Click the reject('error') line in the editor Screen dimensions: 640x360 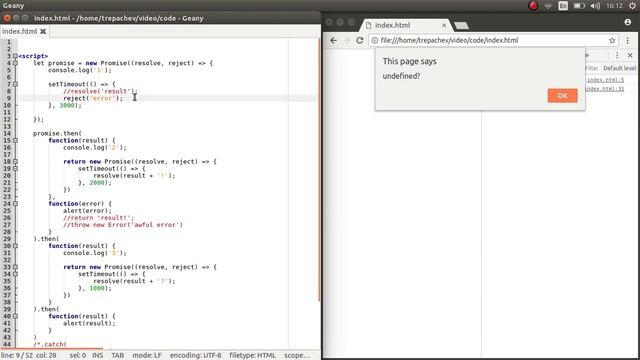coord(93,98)
